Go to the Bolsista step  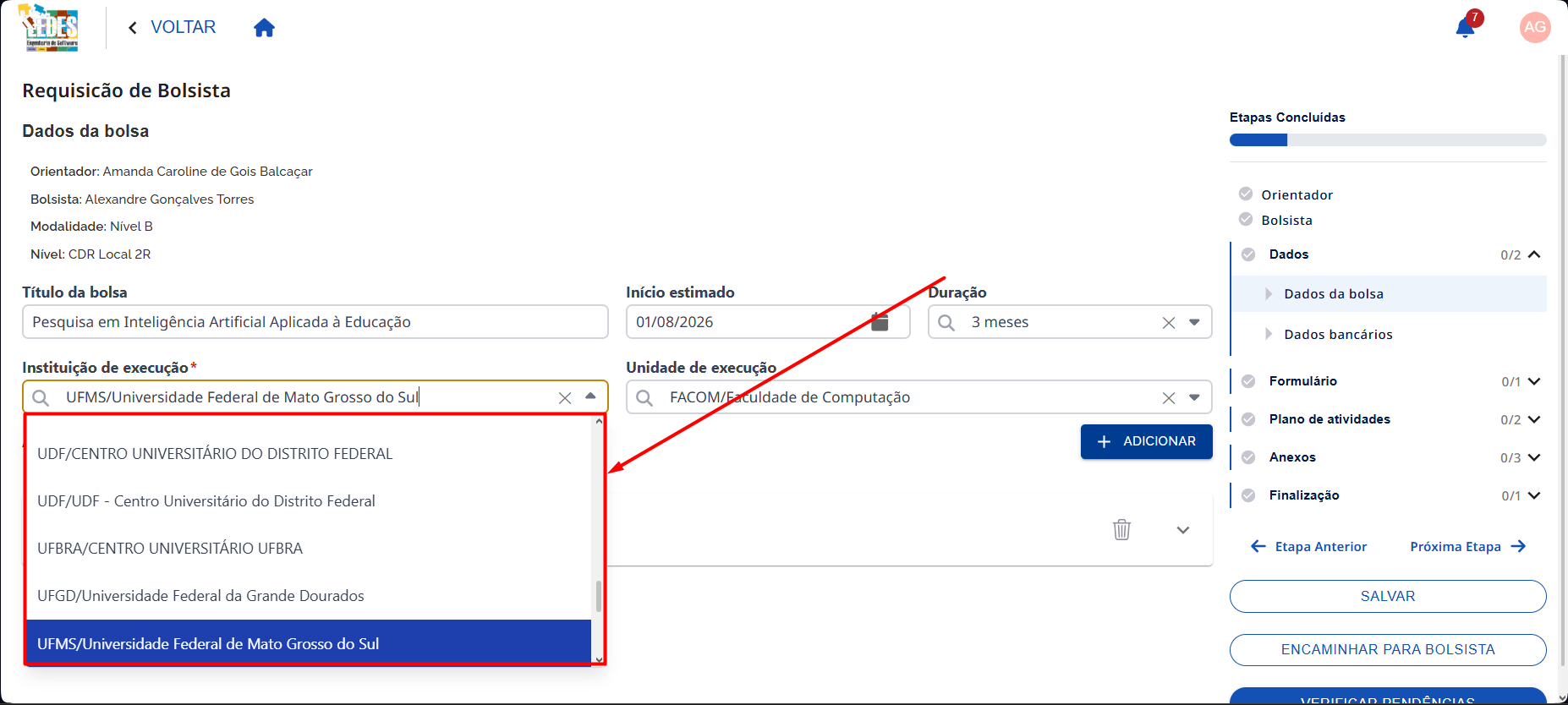click(x=1286, y=220)
